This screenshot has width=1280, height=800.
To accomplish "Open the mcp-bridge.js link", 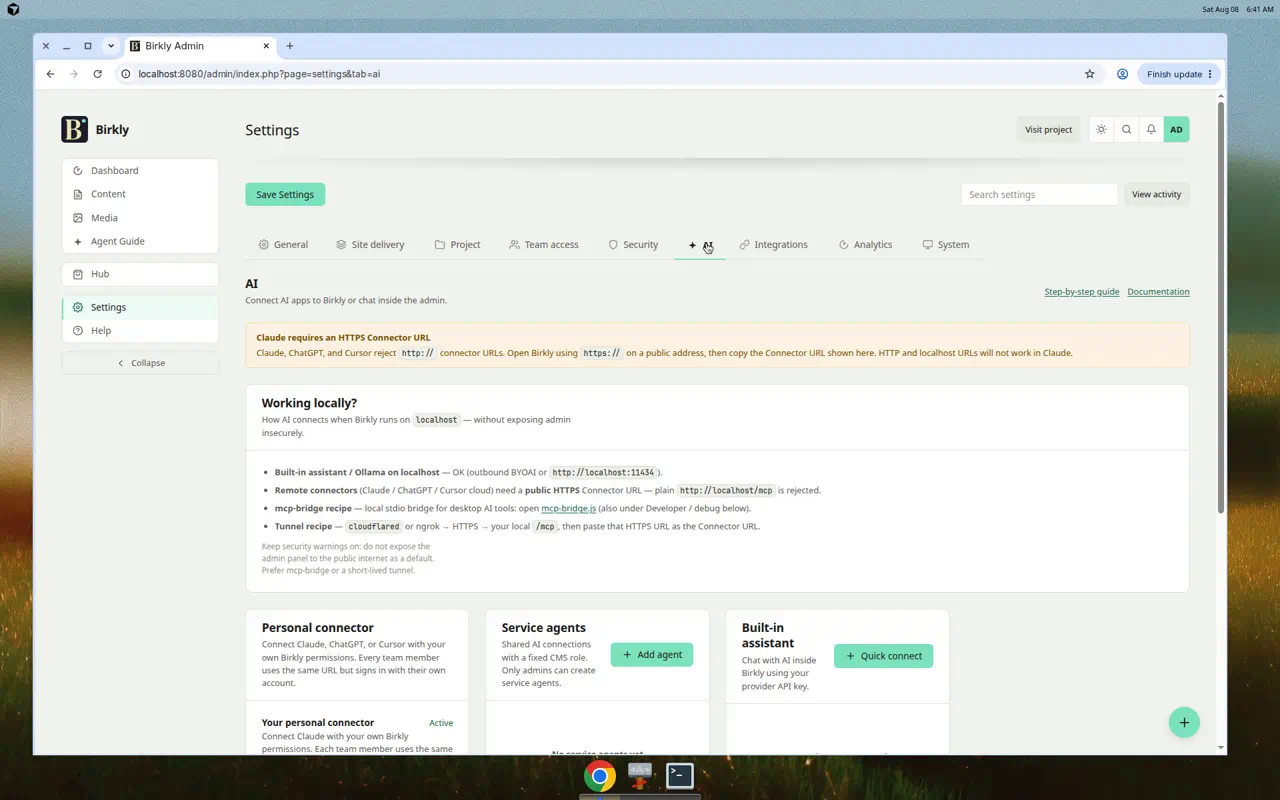I will point(568,508).
